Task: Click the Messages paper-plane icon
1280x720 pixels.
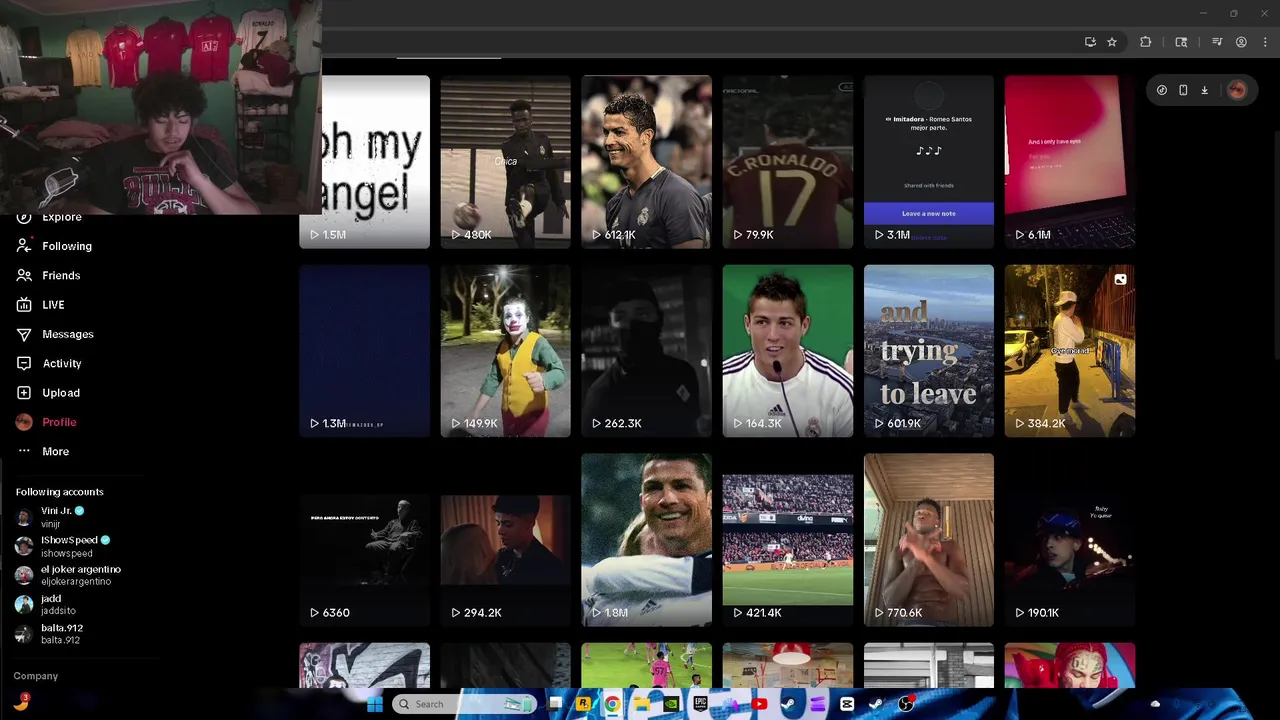Action: (24, 334)
